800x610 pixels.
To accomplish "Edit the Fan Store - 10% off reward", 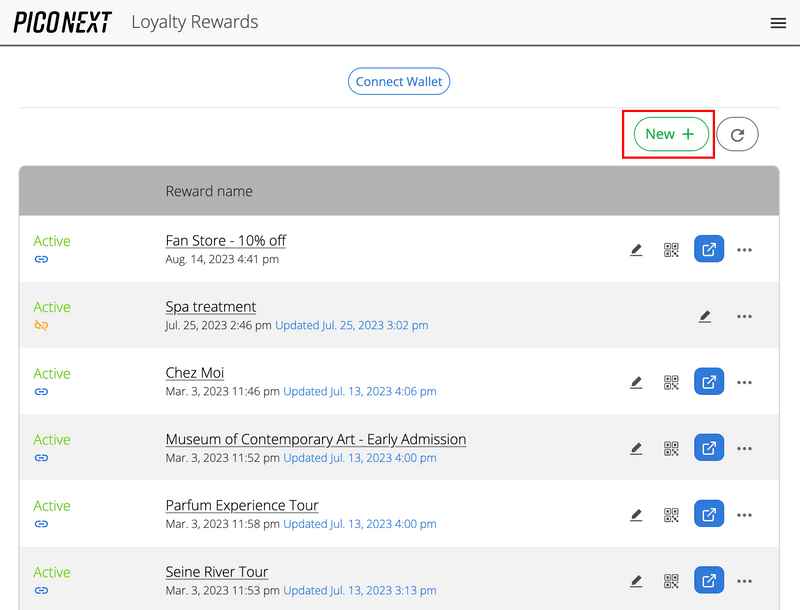I will pyautogui.click(x=636, y=250).
